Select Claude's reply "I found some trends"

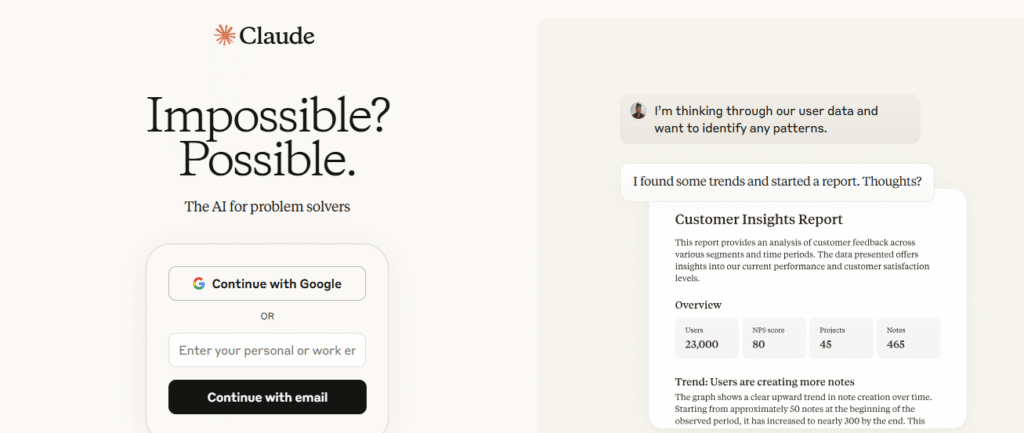pos(776,182)
